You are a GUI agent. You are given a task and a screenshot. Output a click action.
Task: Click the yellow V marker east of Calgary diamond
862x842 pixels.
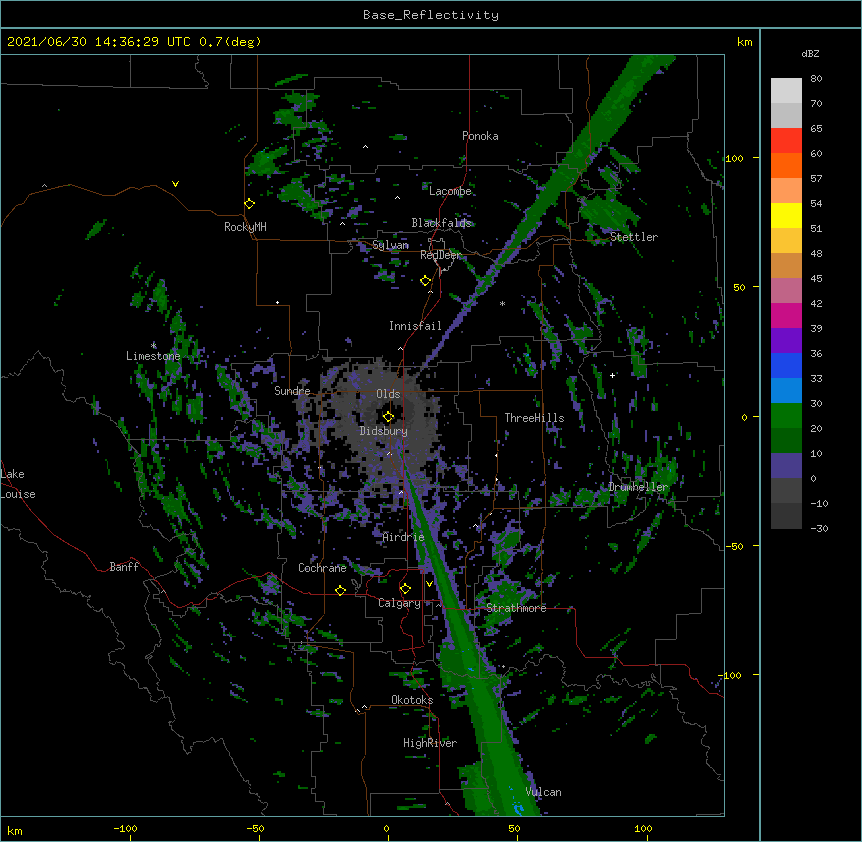[429, 583]
